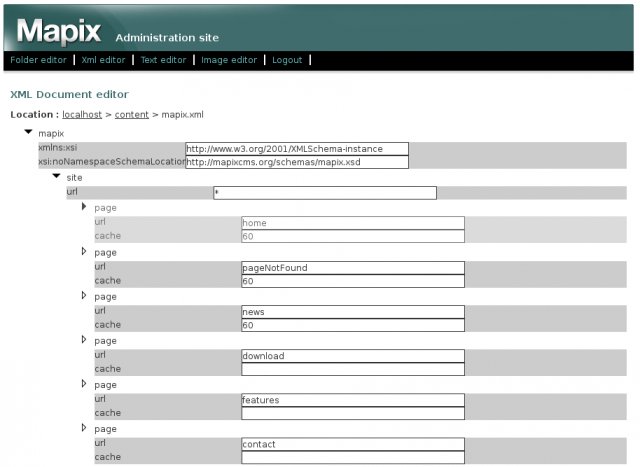
Task: Go to the Image editor
Action: point(229,60)
